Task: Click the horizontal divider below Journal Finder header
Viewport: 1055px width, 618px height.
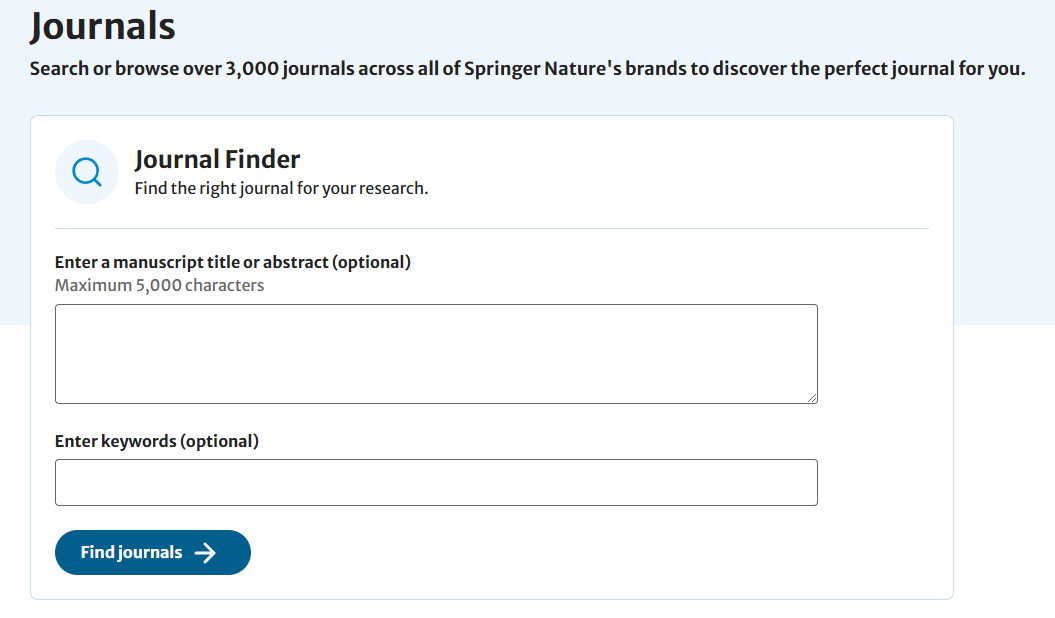Action: point(492,229)
